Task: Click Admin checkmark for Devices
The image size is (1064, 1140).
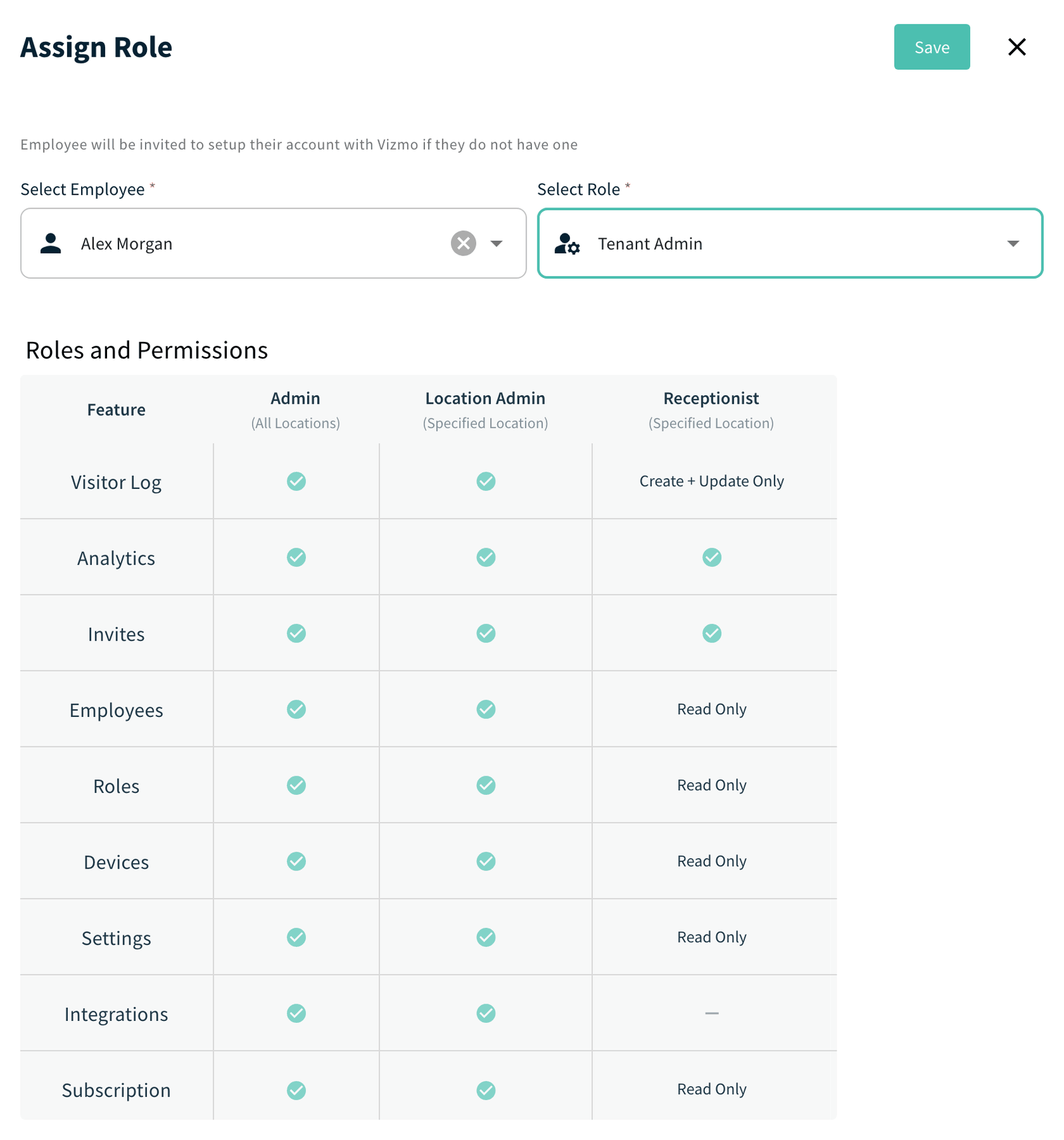Action: click(296, 861)
